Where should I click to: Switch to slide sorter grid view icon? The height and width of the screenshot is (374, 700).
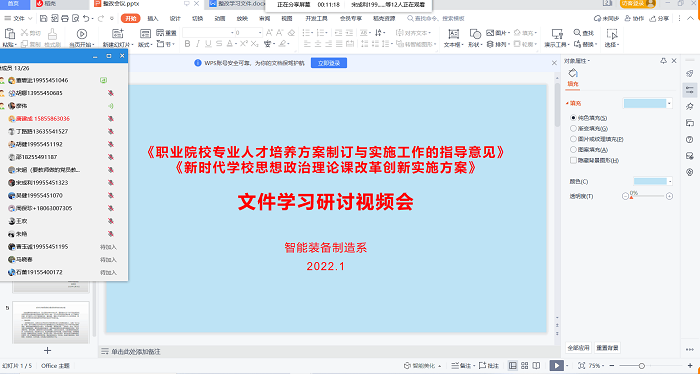(525, 366)
